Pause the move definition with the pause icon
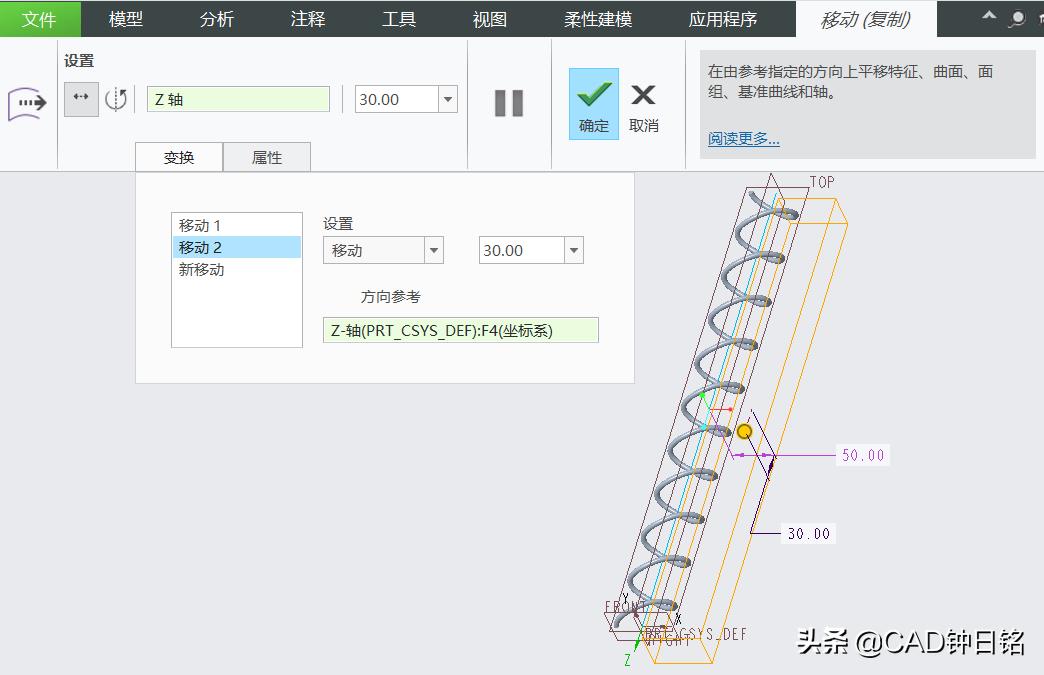 (x=509, y=101)
